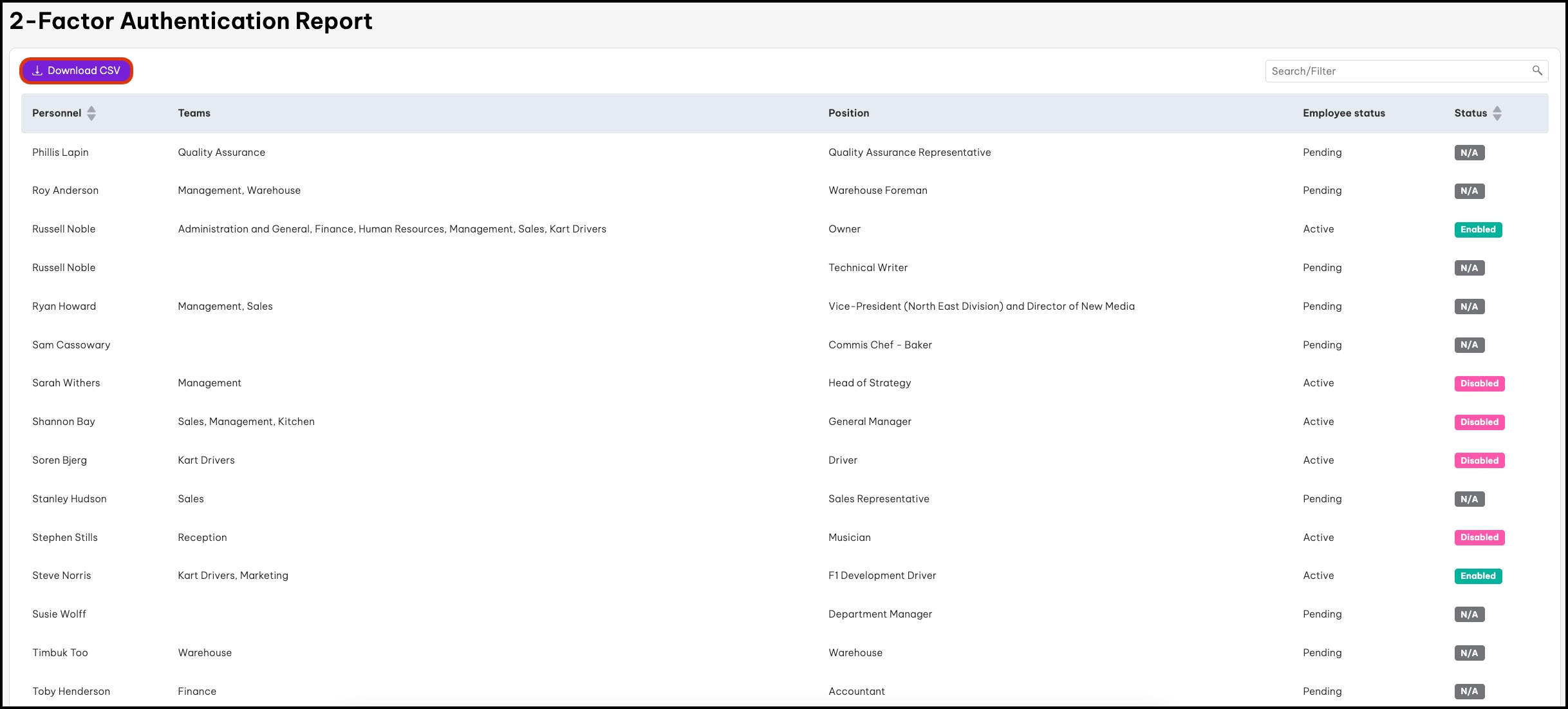The image size is (1568, 709).
Task: Click the magnifier search icon
Action: click(1537, 71)
